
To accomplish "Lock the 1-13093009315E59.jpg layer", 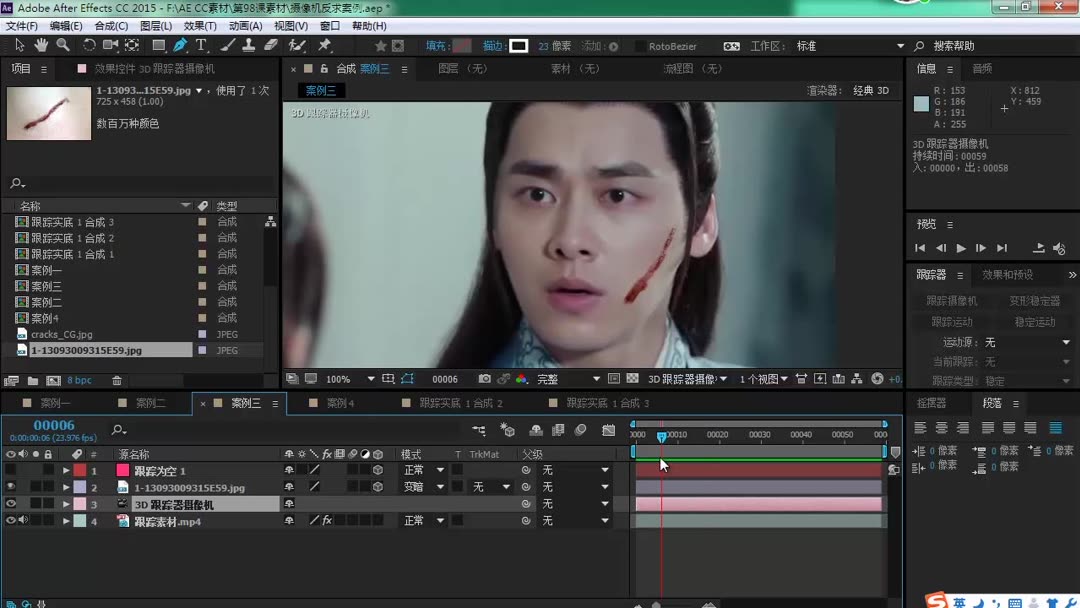I will click(x=50, y=487).
